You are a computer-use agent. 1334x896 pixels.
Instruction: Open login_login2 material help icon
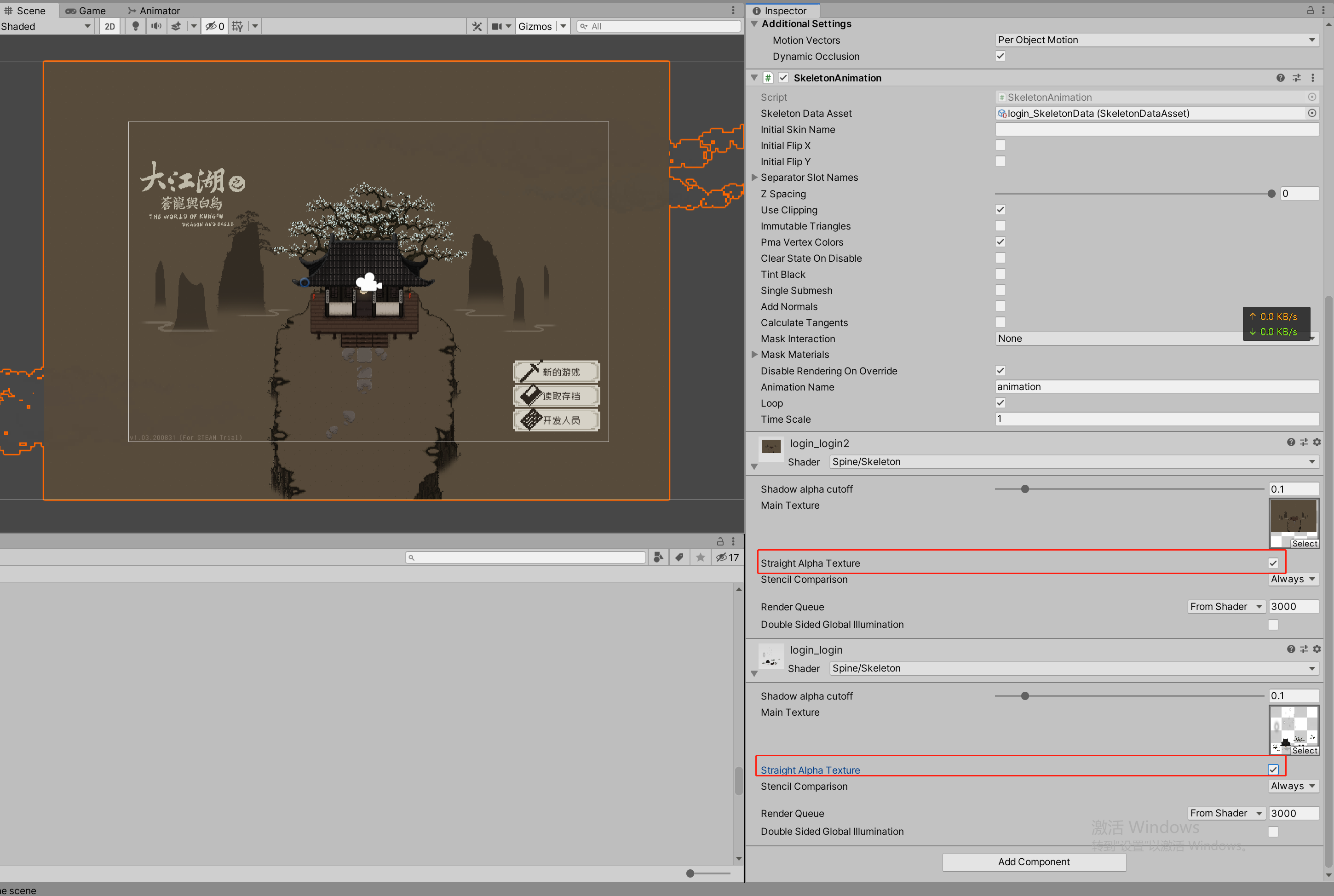coord(1291,442)
